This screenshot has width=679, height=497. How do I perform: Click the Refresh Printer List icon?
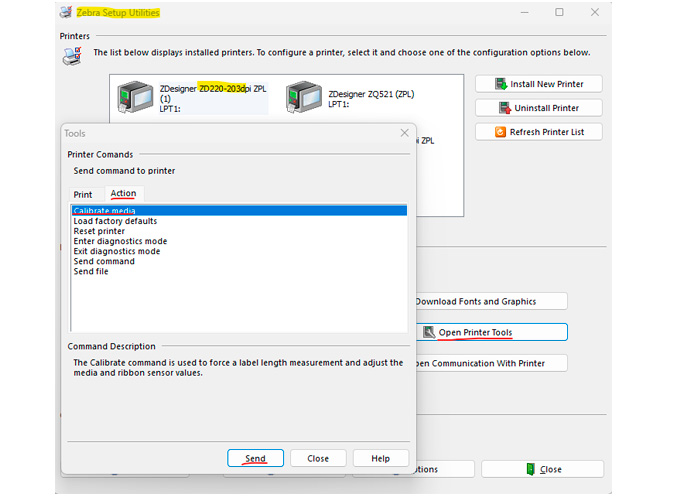tap(500, 132)
